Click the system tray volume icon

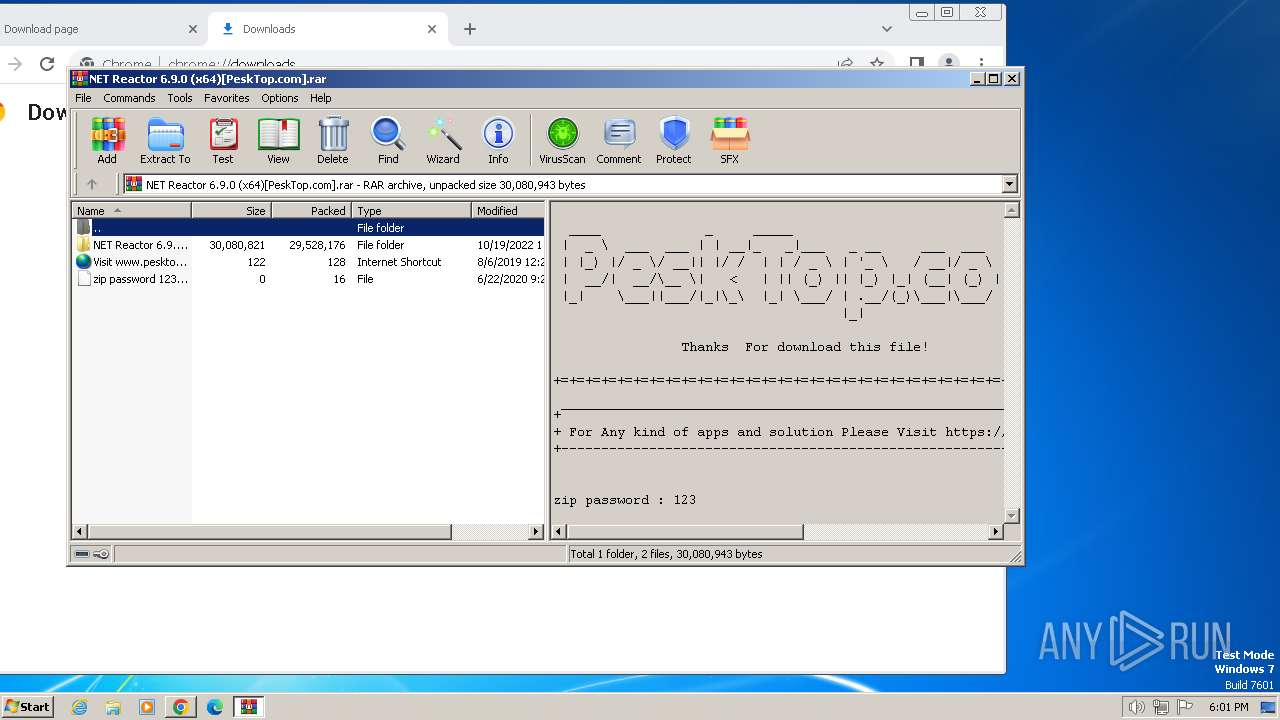click(x=1136, y=707)
